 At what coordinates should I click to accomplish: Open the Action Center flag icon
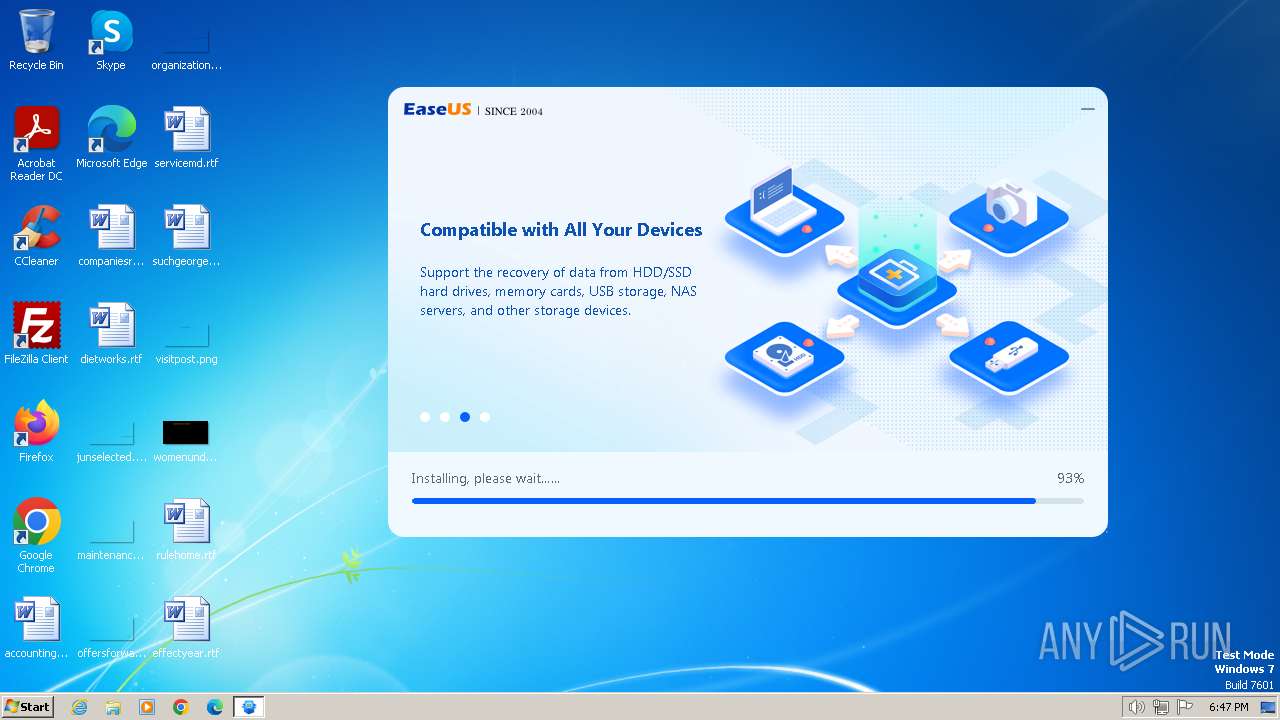coord(1185,707)
